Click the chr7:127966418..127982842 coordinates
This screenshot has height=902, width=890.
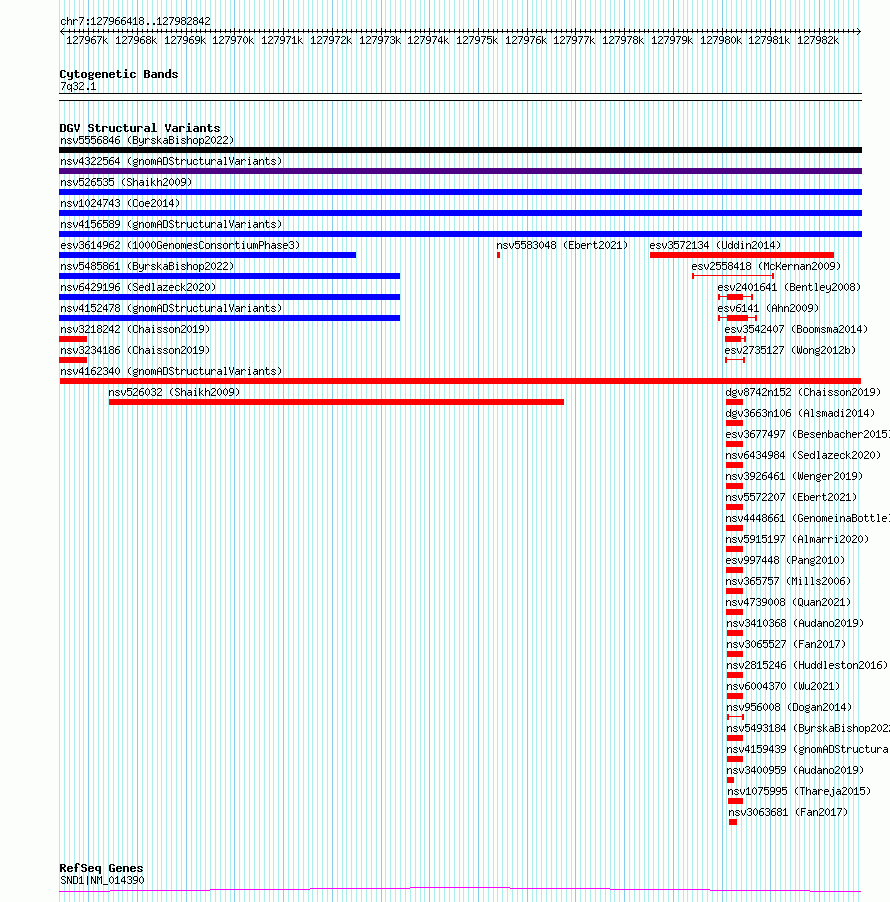pyautogui.click(x=135, y=21)
